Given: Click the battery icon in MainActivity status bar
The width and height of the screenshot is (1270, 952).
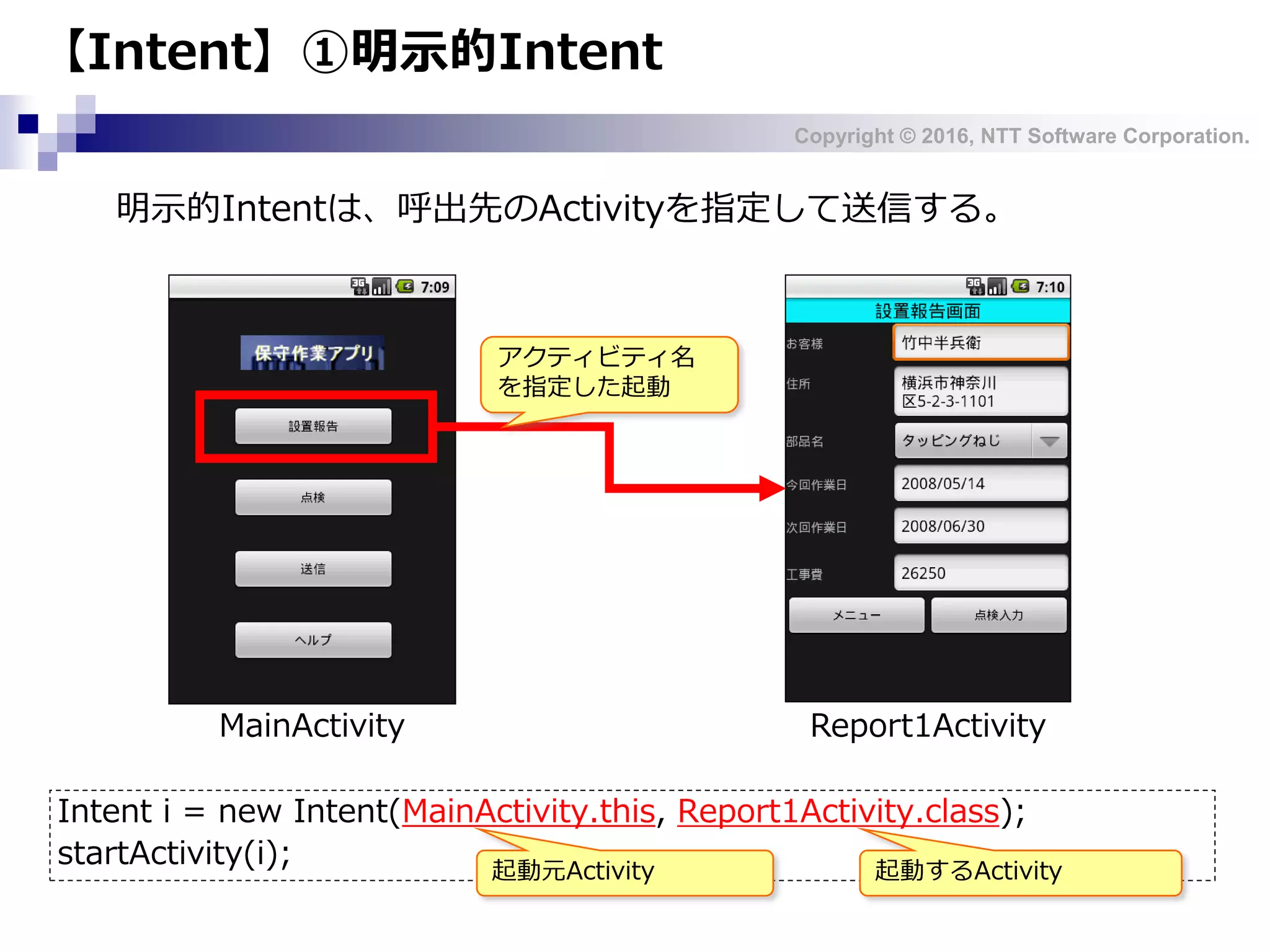Looking at the screenshot, I should click(405, 286).
